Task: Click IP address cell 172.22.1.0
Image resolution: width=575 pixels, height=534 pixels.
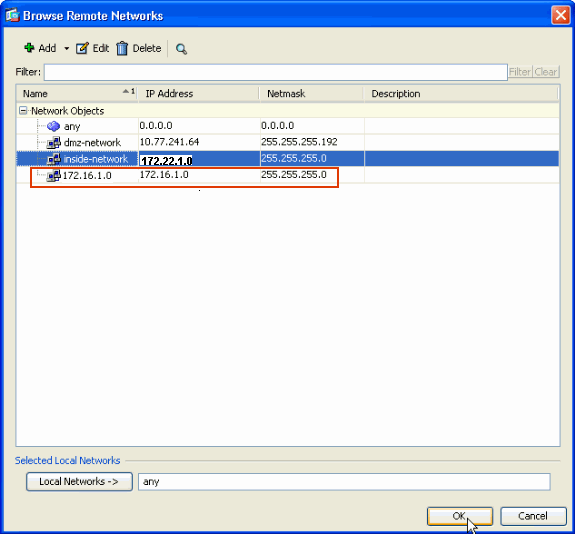Action: coord(166,161)
